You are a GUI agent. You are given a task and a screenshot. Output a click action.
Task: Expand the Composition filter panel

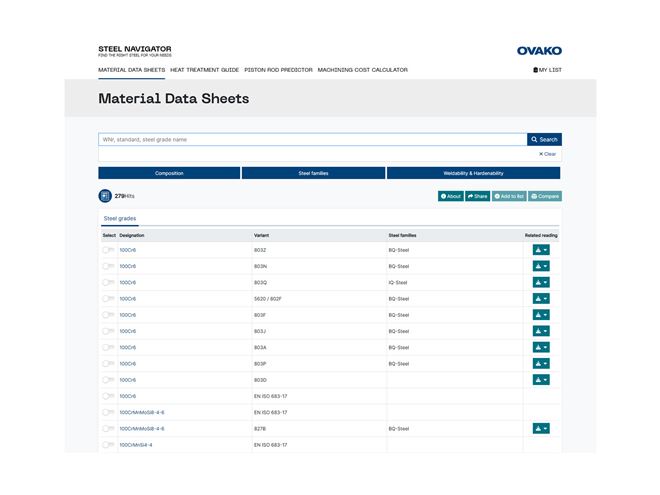click(169, 173)
